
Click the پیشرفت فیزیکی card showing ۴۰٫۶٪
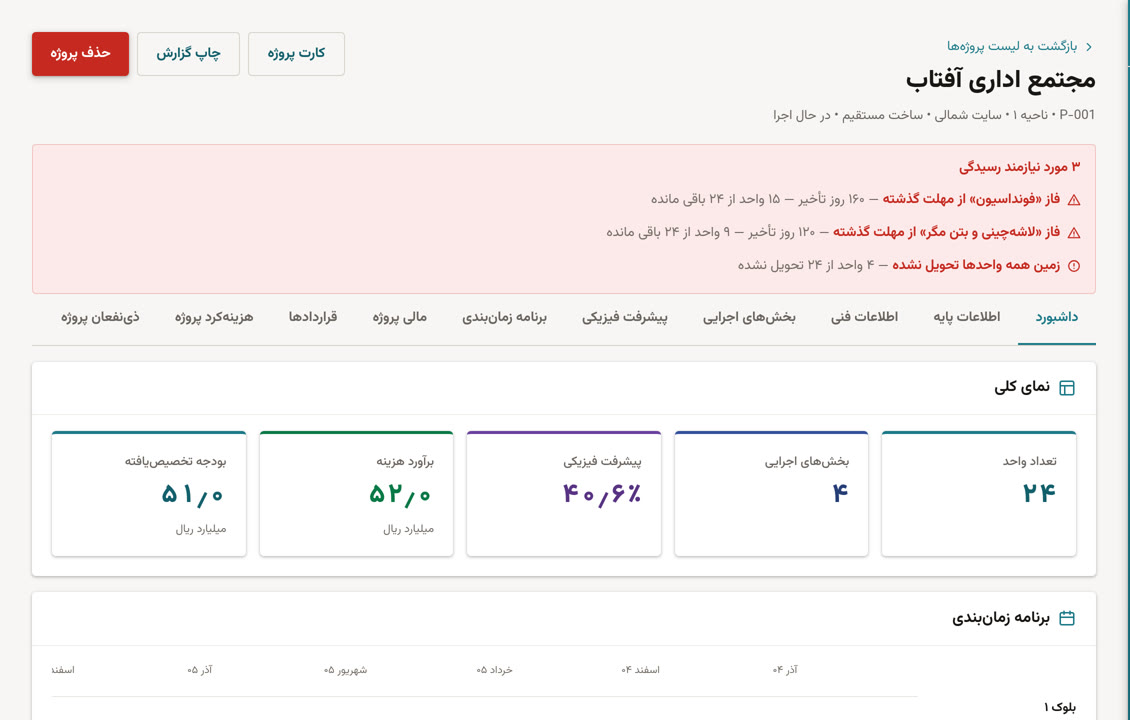(x=564, y=494)
